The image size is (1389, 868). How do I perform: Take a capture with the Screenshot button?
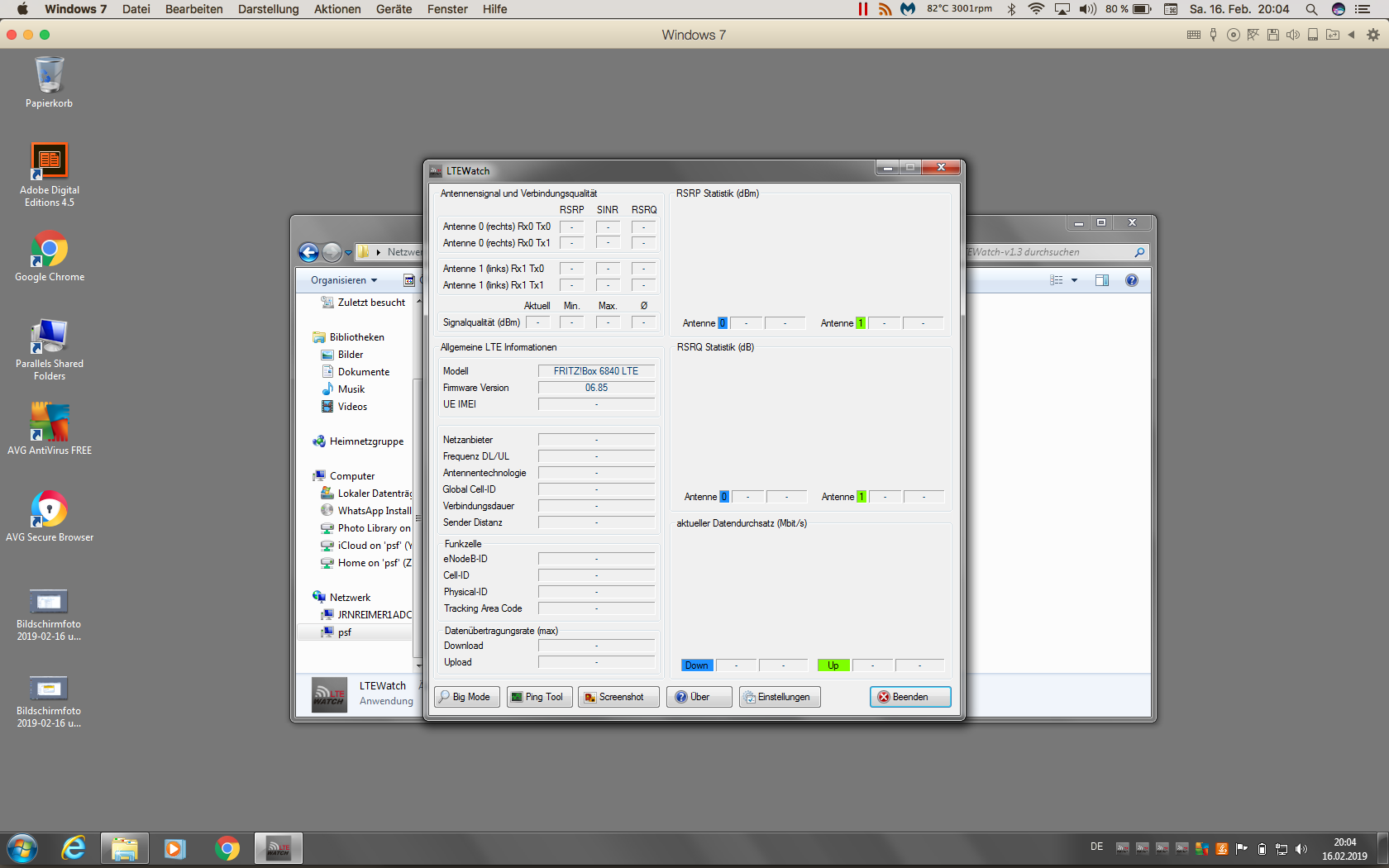618,697
